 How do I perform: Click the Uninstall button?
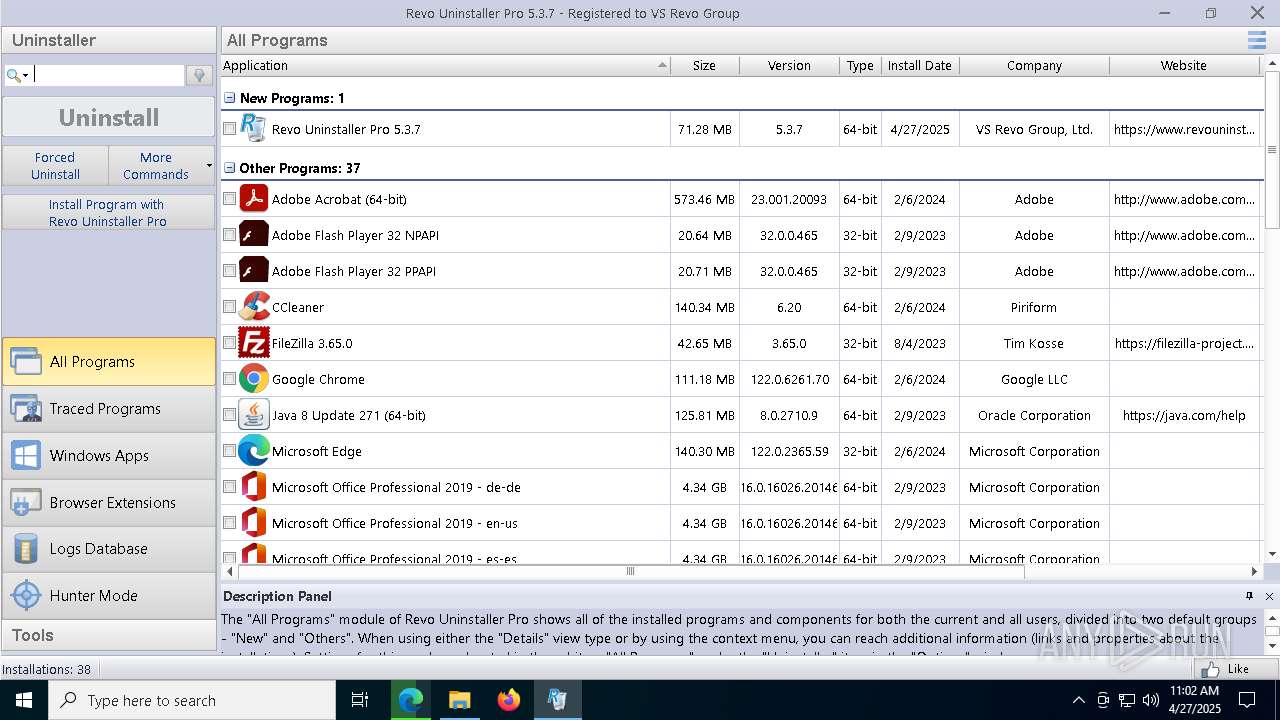tap(108, 117)
